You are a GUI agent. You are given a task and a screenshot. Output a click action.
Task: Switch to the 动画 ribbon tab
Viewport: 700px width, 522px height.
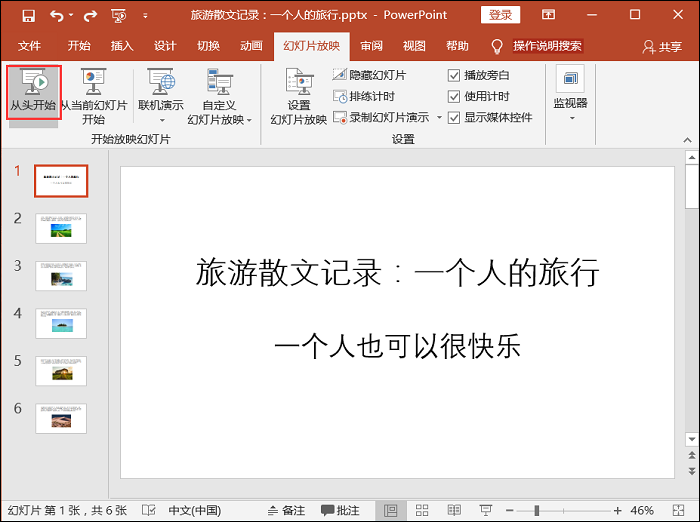251,46
